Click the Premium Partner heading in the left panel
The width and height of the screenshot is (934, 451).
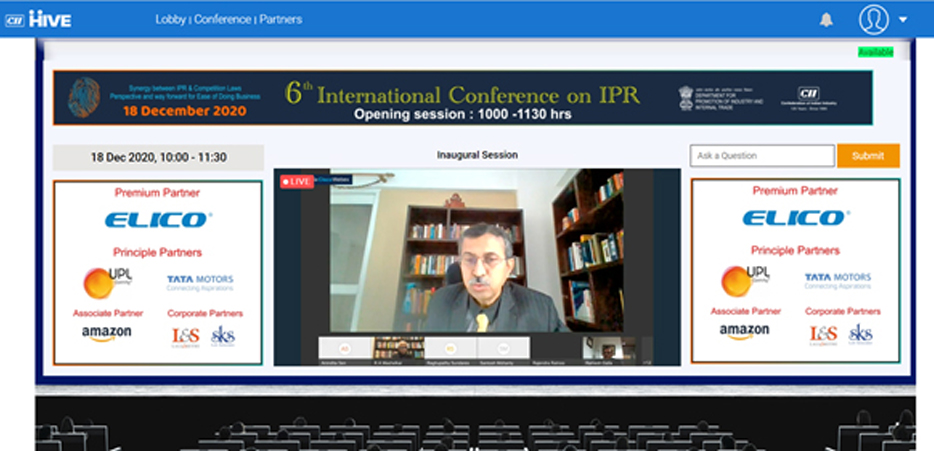point(157,193)
